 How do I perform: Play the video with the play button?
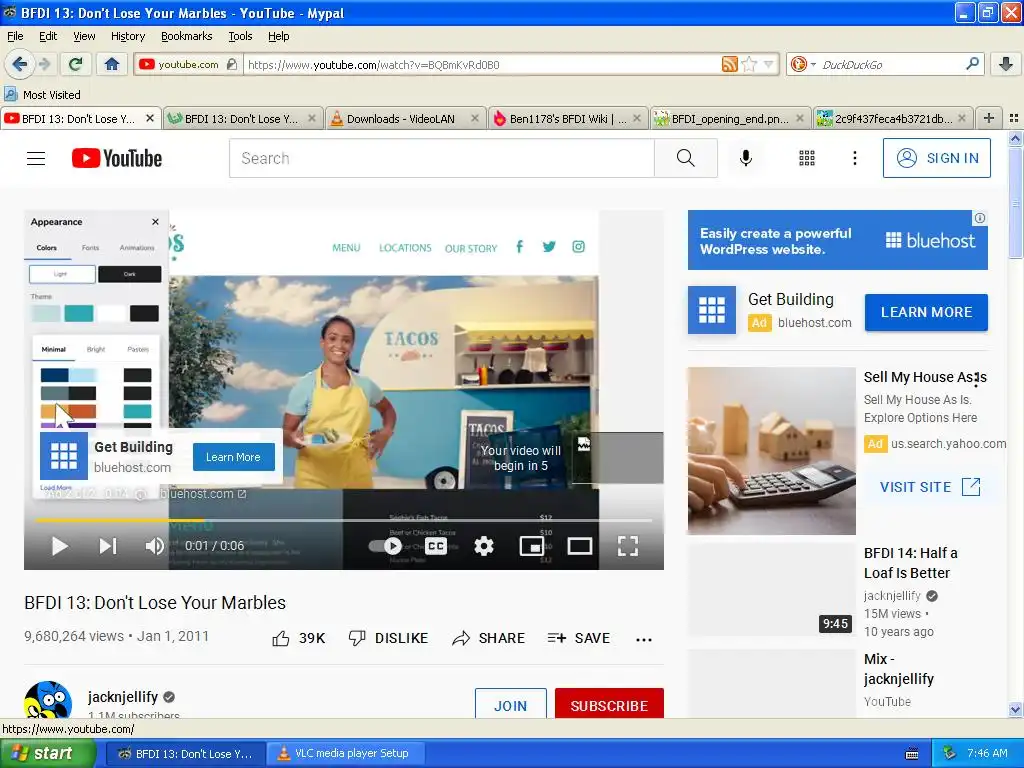click(59, 546)
